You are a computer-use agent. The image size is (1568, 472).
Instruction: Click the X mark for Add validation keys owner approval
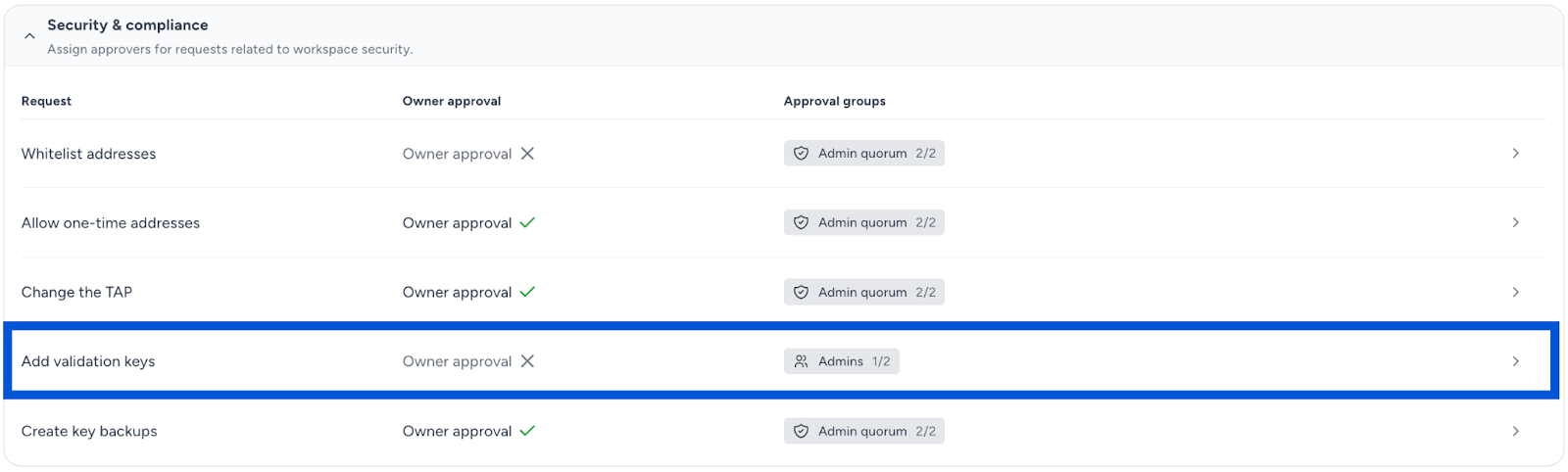(x=527, y=361)
